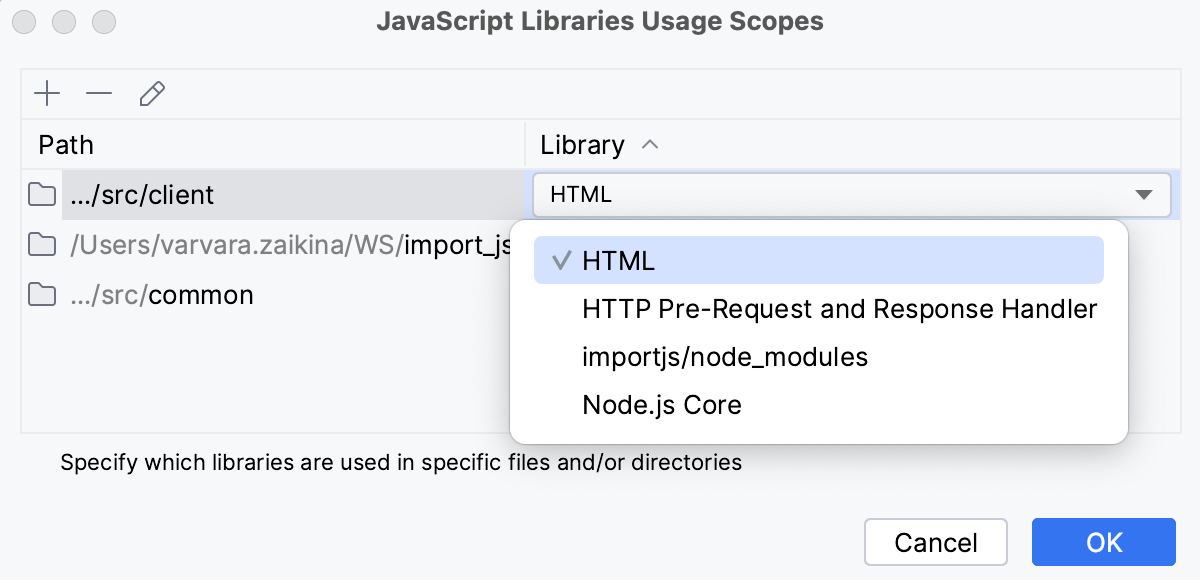Click the add scope plus icon

46,93
